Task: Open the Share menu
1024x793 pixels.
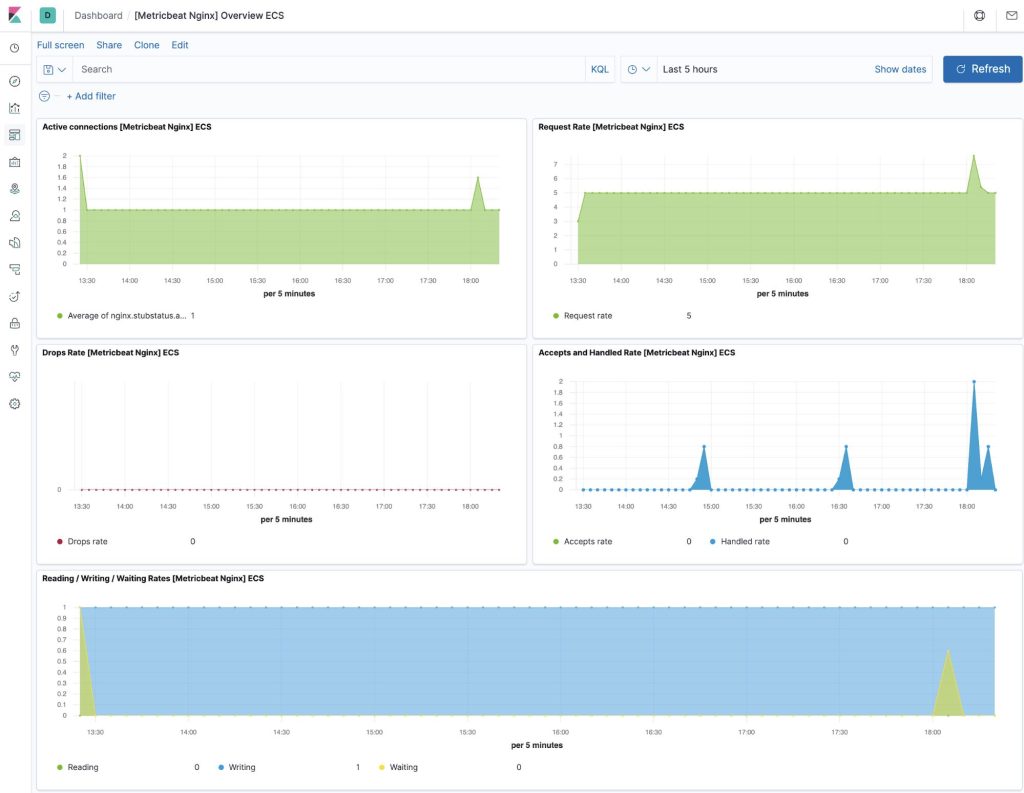Action: point(109,45)
